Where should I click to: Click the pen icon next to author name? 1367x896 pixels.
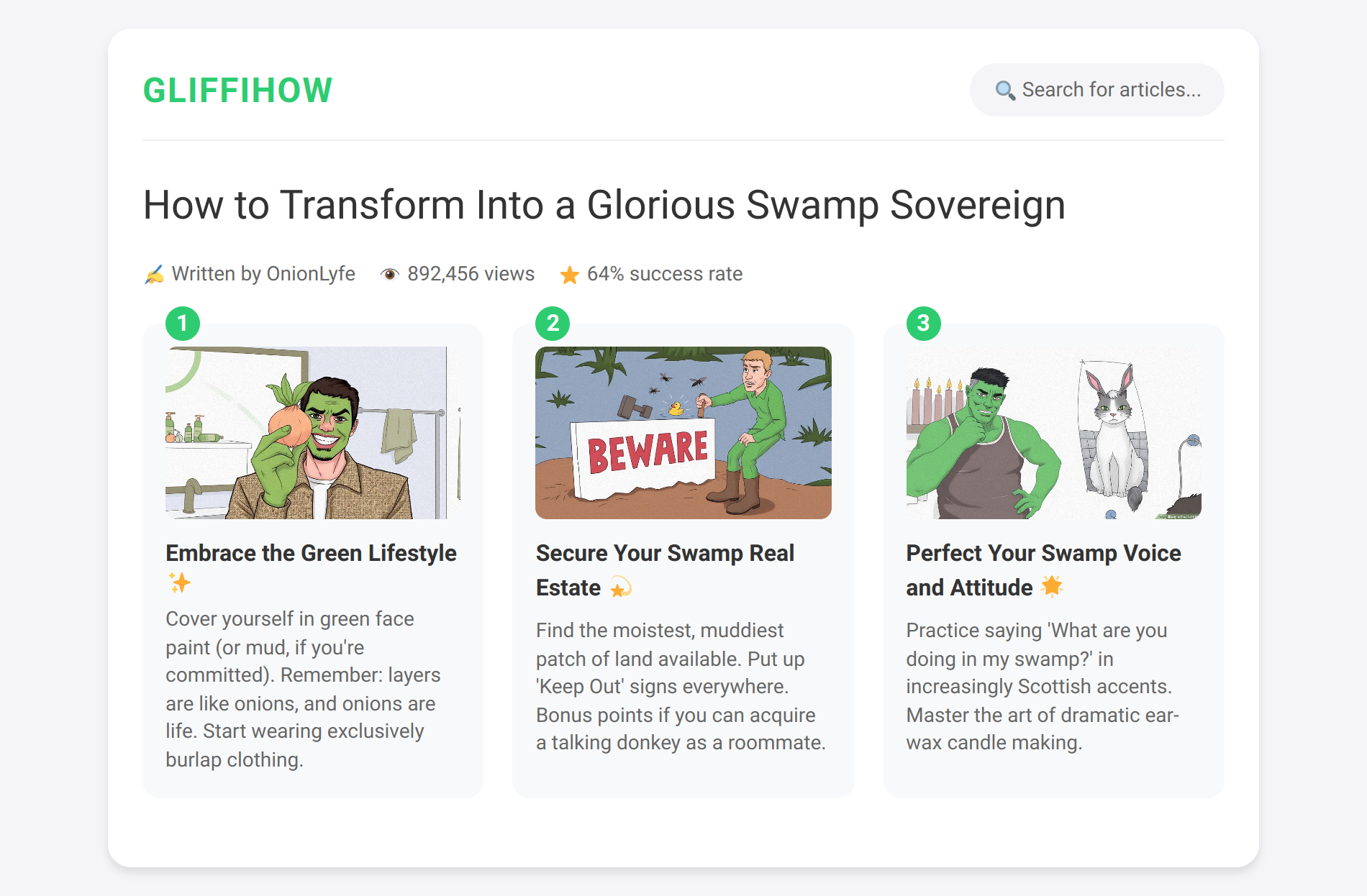point(153,273)
